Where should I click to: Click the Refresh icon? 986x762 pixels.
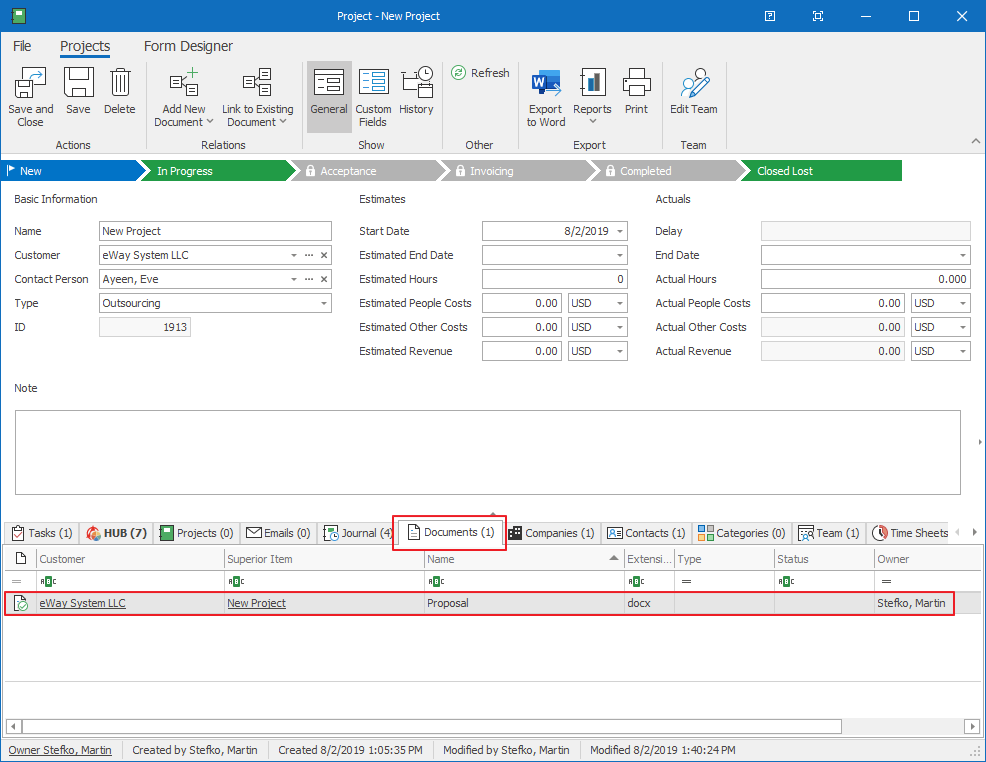click(480, 72)
